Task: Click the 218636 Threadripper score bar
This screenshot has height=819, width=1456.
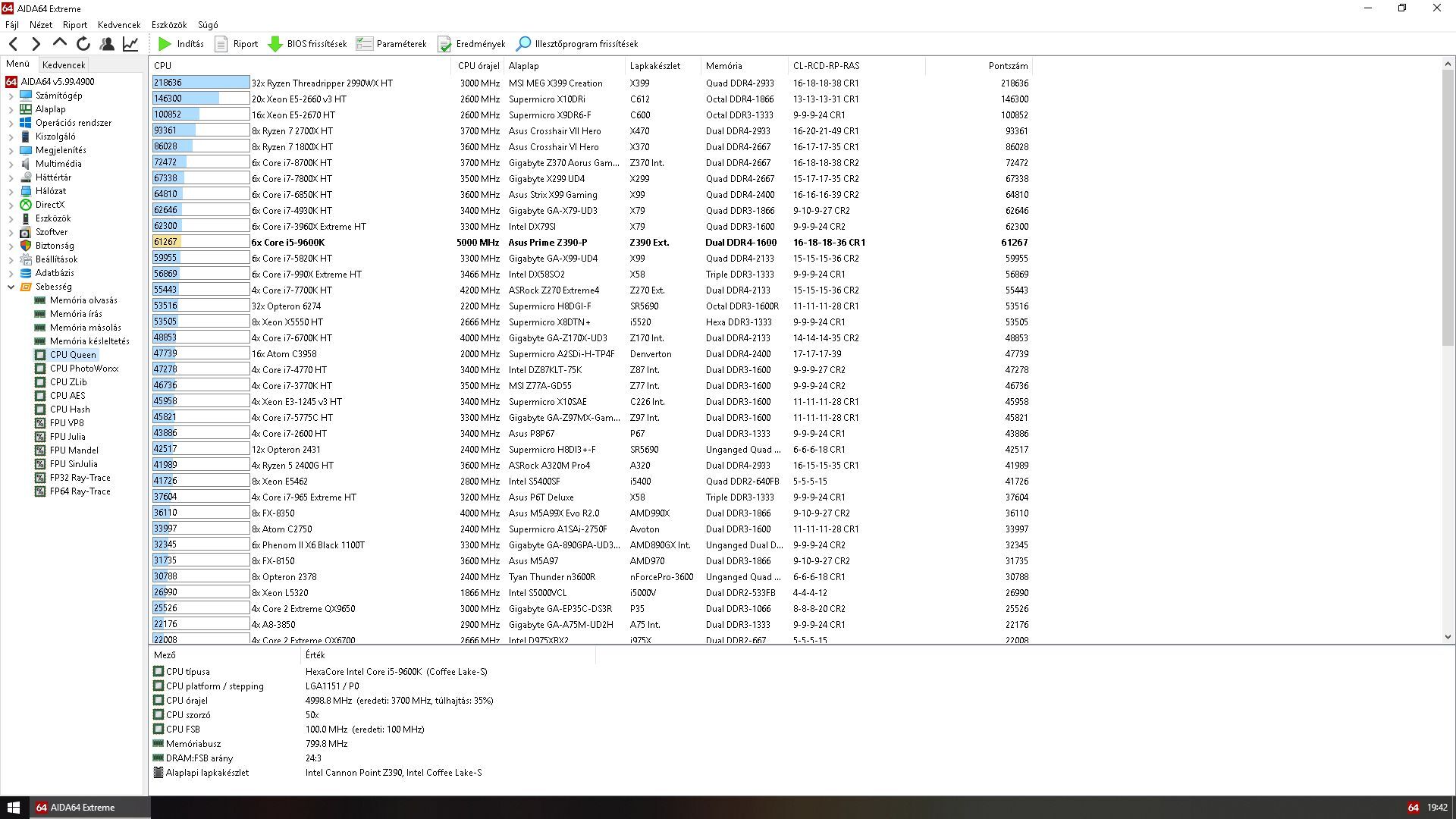Action: pyautogui.click(x=201, y=83)
